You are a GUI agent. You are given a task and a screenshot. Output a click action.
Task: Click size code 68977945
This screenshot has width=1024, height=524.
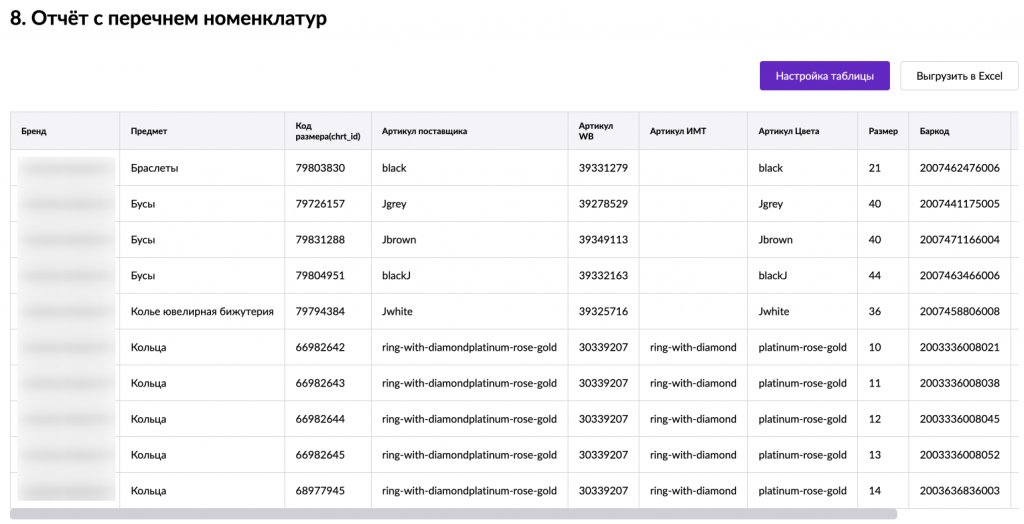320,491
